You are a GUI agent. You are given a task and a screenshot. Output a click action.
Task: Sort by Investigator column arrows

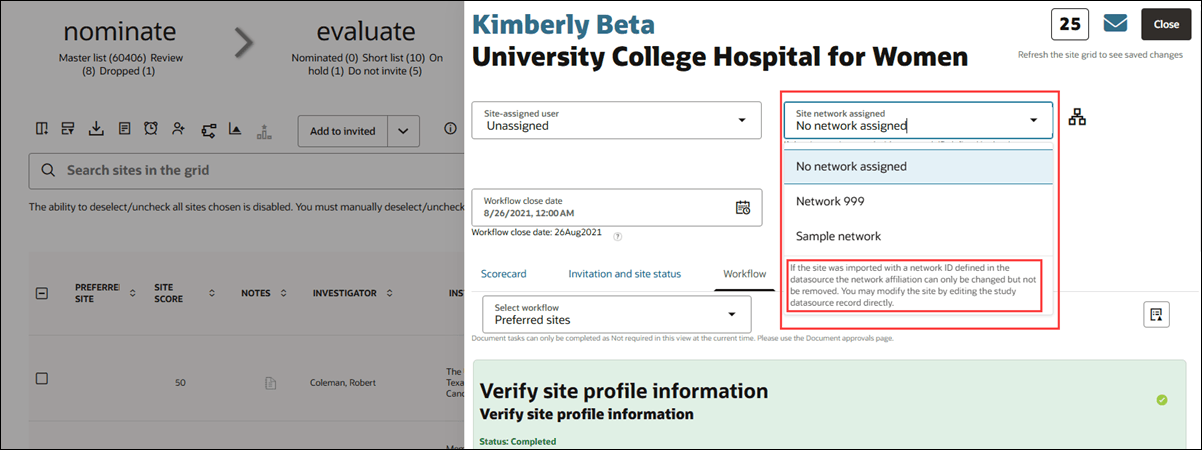click(388, 293)
